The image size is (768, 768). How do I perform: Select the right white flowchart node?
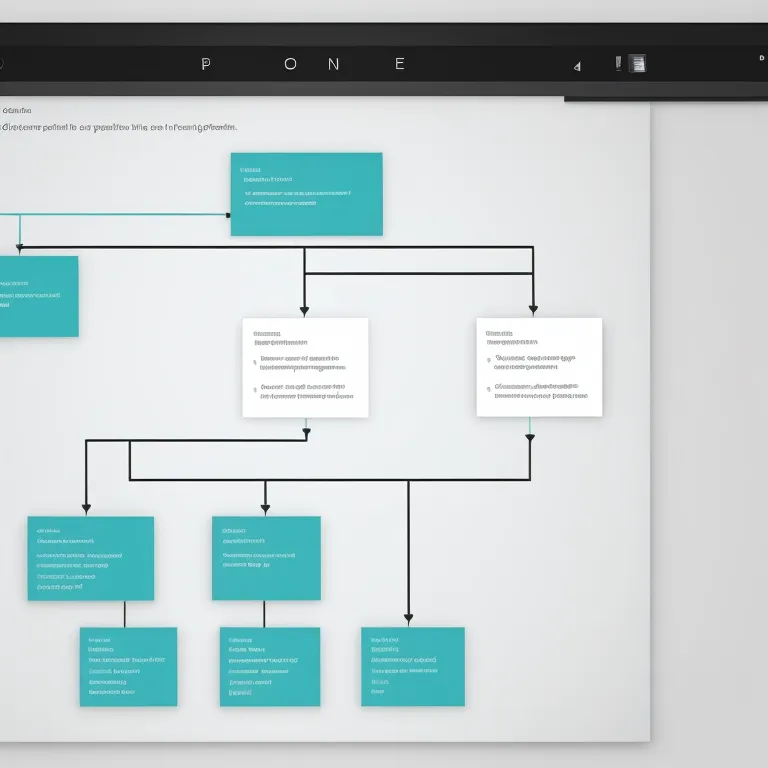[x=539, y=367]
